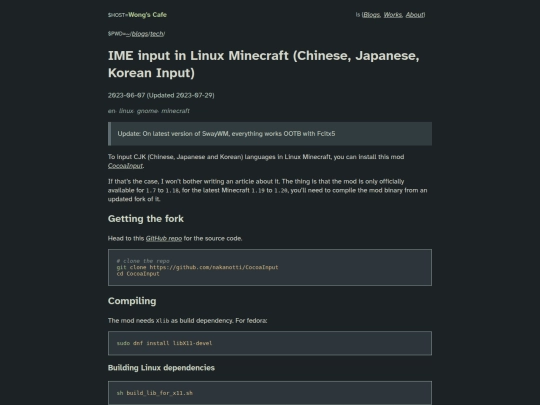Open the Blogs navigation link

(372, 15)
